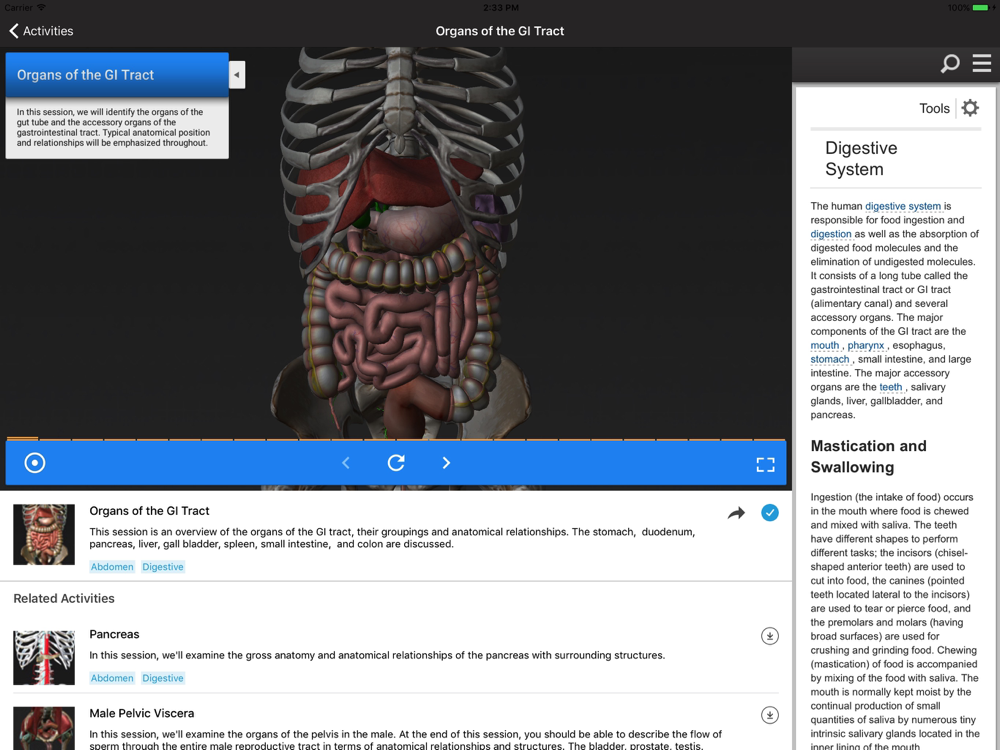This screenshot has height=750, width=1000.
Task: Enter fullscreen mode for 3D viewer
Action: click(765, 464)
